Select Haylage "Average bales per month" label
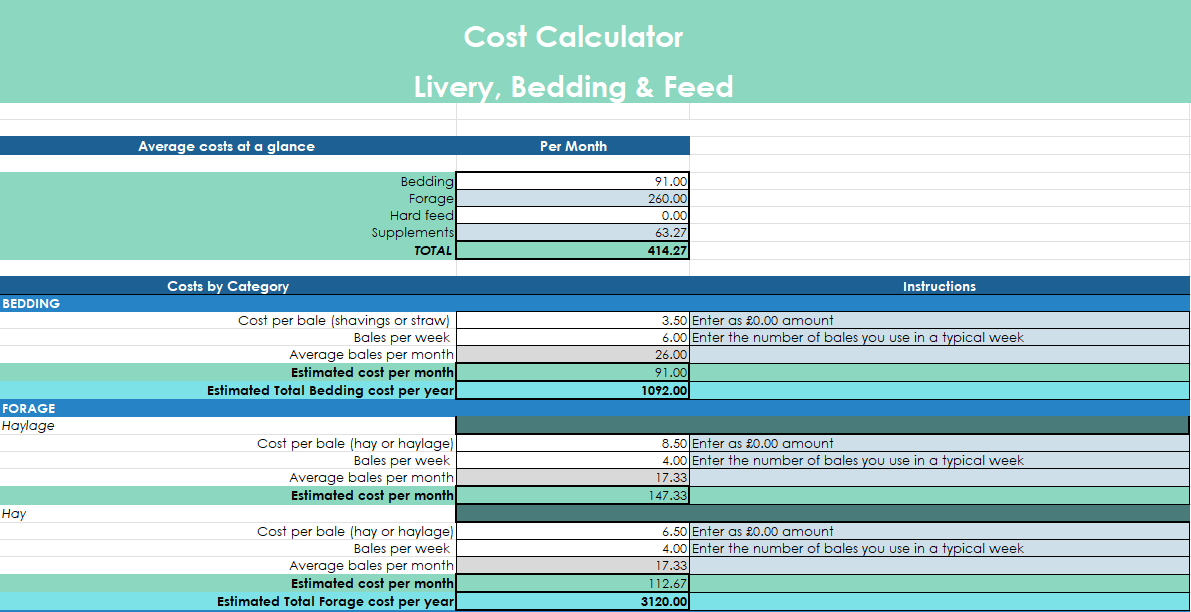Viewport: 1191px width, 612px height. (x=371, y=478)
